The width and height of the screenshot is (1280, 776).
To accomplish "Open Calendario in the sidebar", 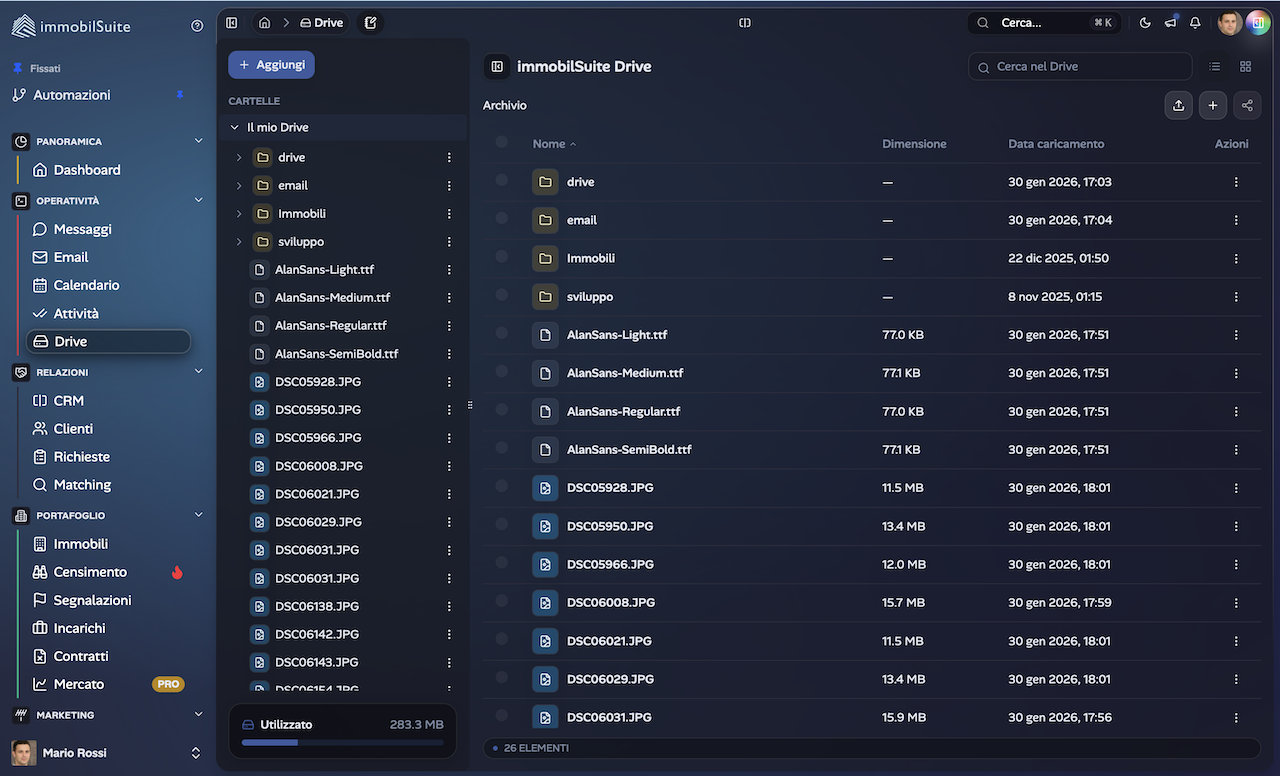I will pyautogui.click(x=86, y=285).
